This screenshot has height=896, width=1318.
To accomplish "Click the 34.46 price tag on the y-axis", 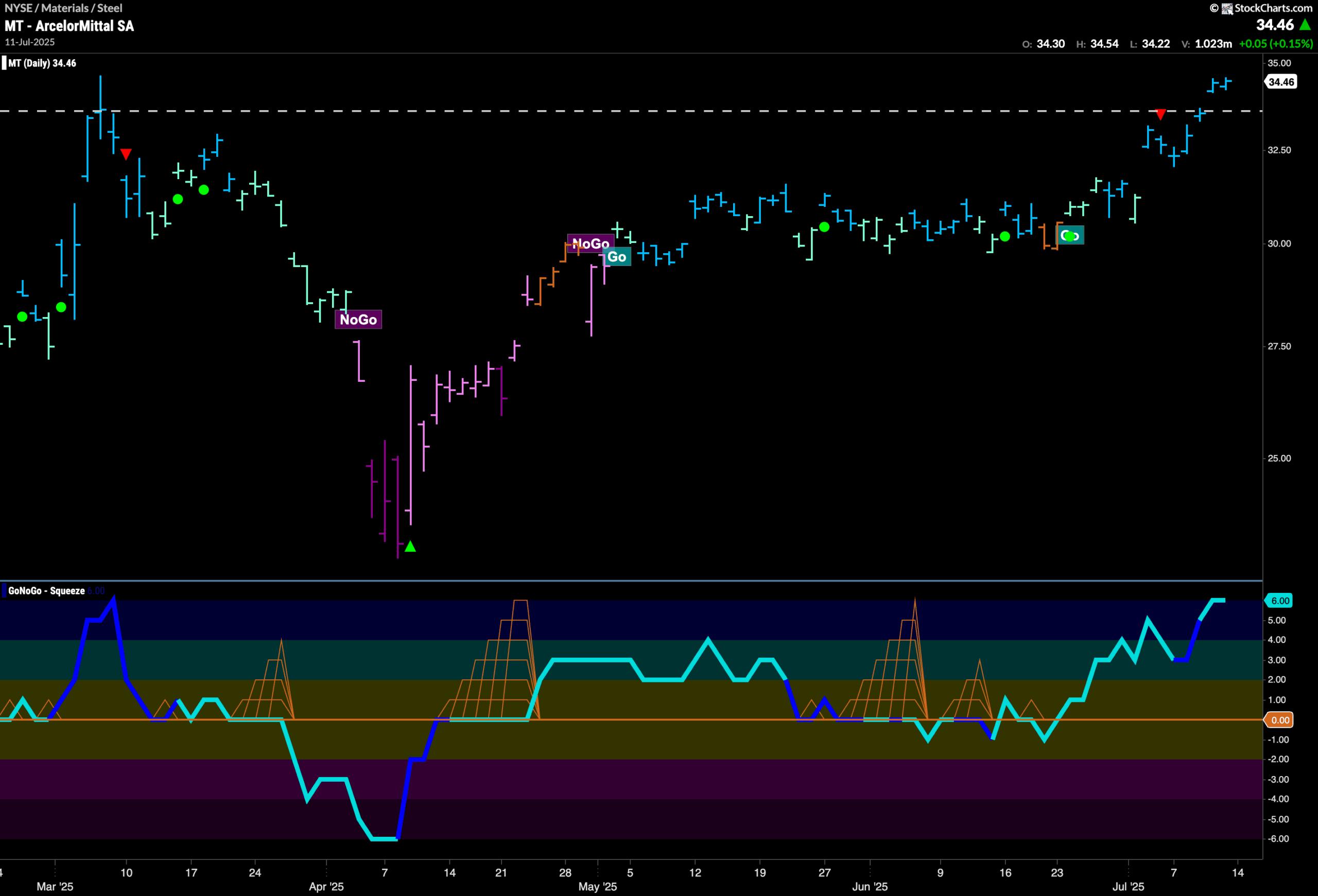I will pos(1281,82).
